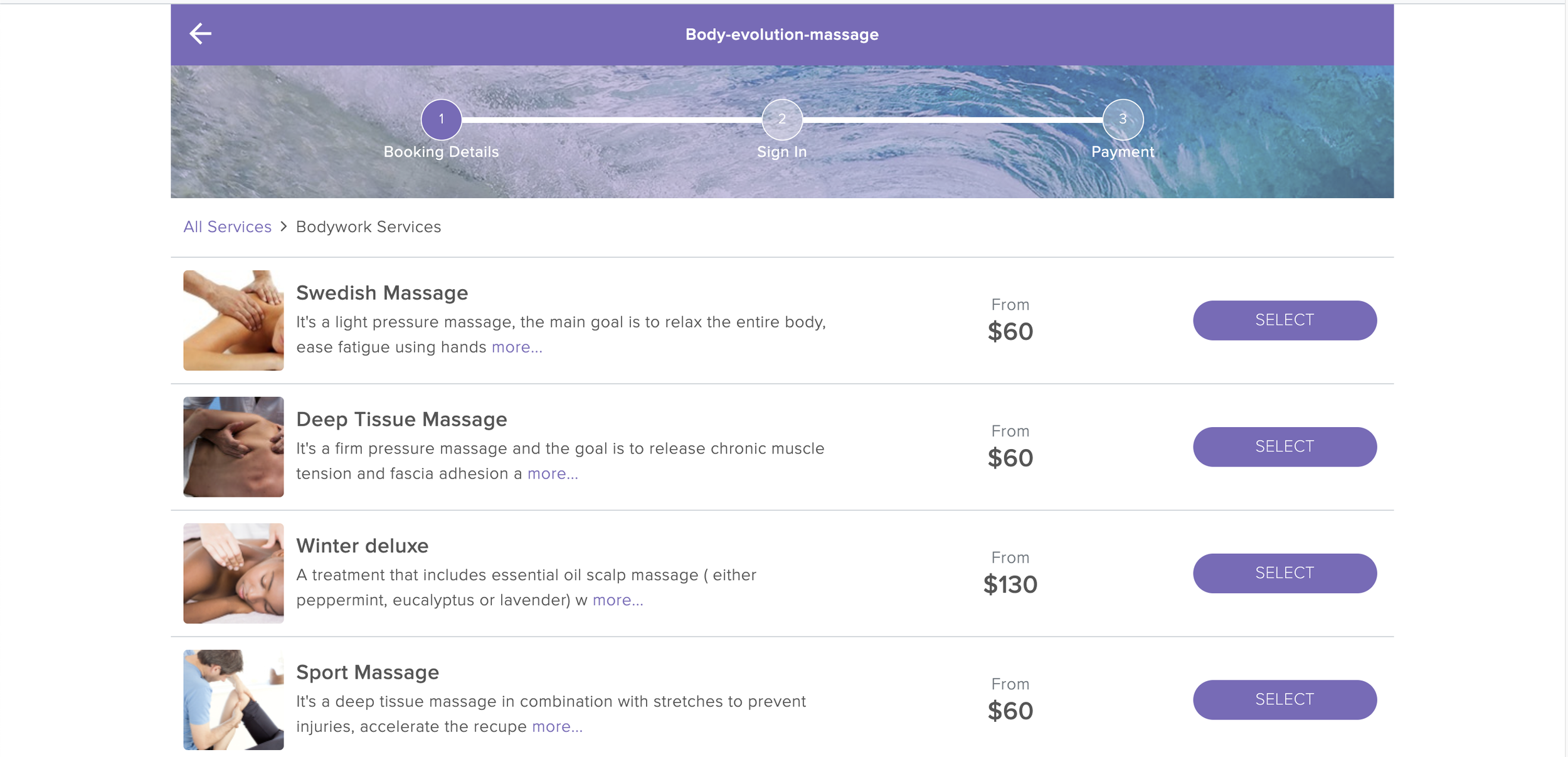Expand Swedish Massage description with more
Image resolution: width=1568 pixels, height=757 pixels.
tap(517, 347)
